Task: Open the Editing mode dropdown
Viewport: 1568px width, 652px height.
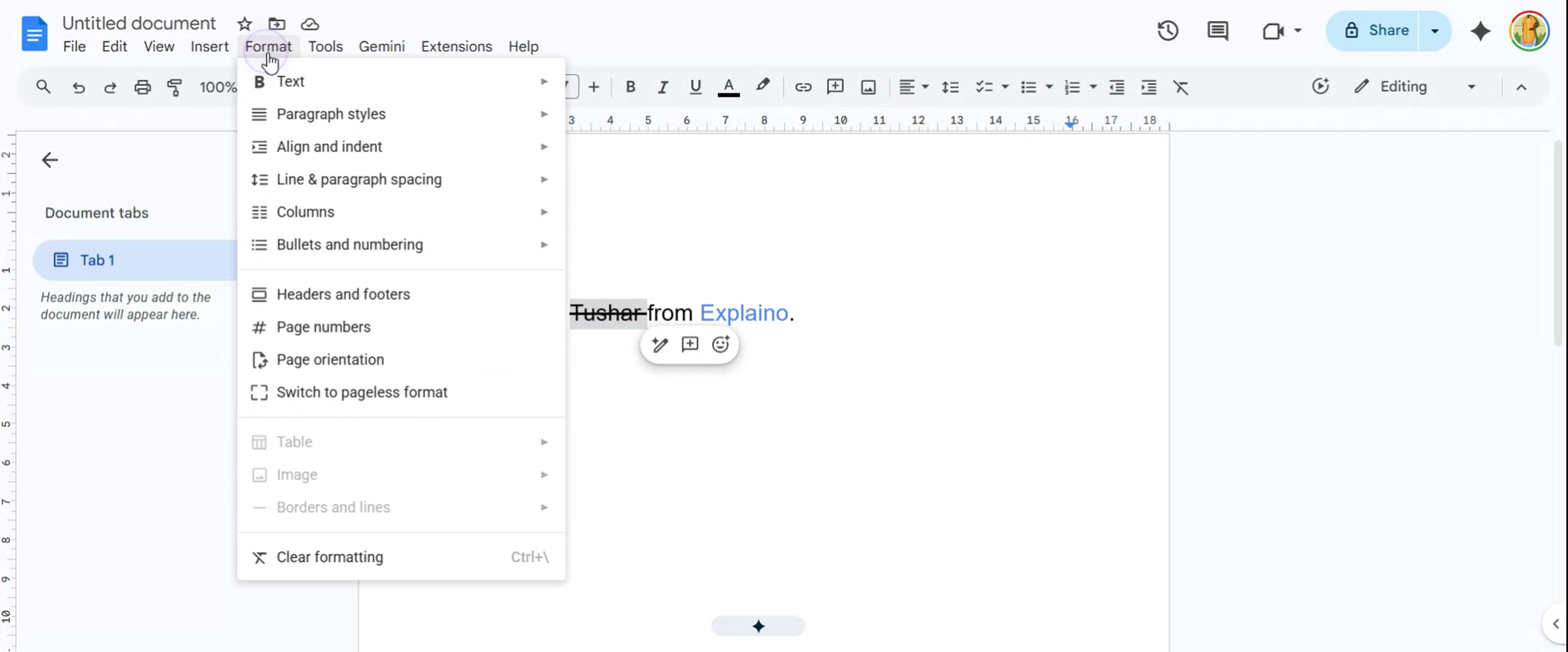Action: tap(1414, 87)
